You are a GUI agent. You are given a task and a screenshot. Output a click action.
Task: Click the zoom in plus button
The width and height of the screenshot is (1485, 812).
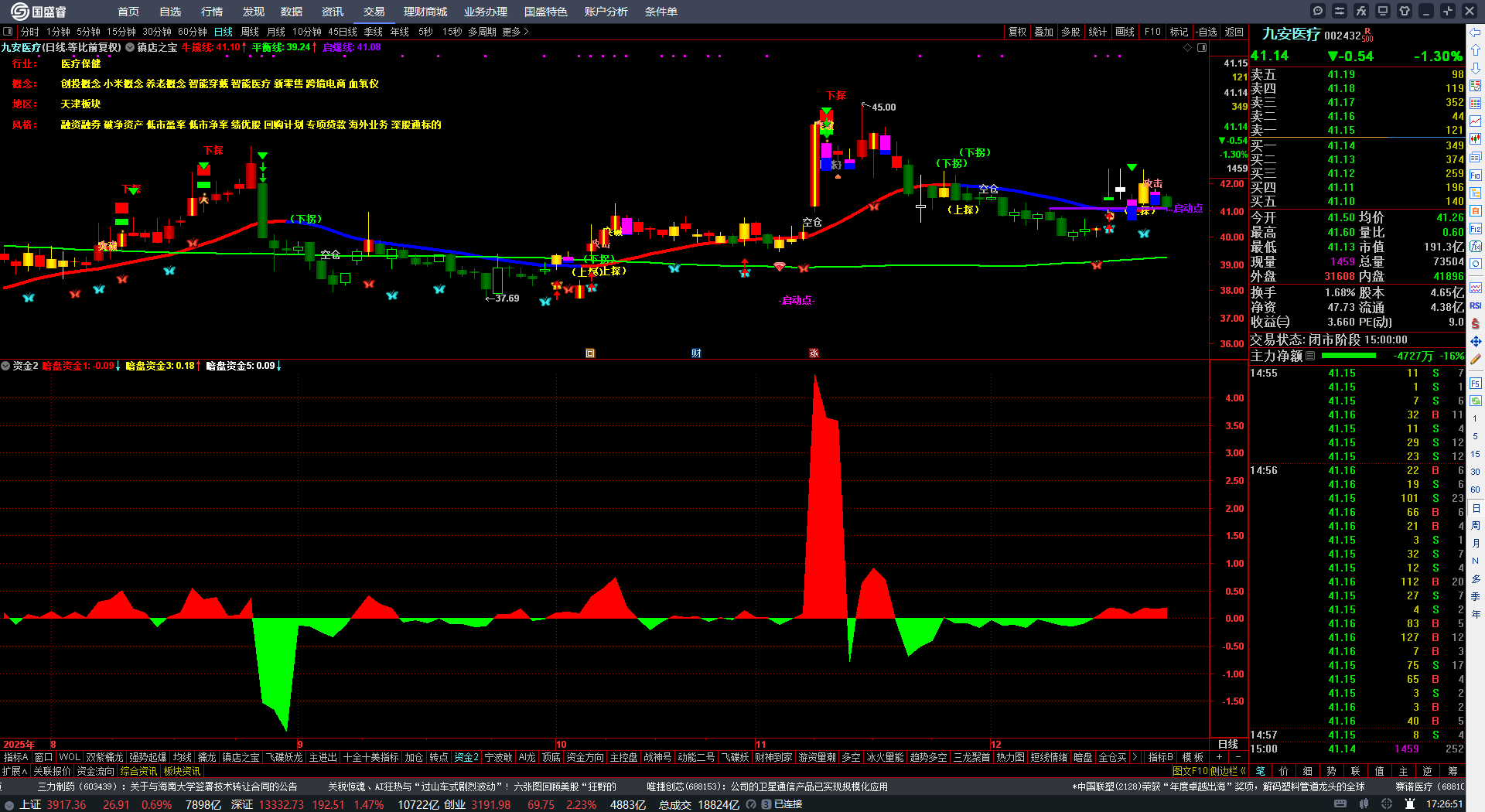click(1220, 757)
